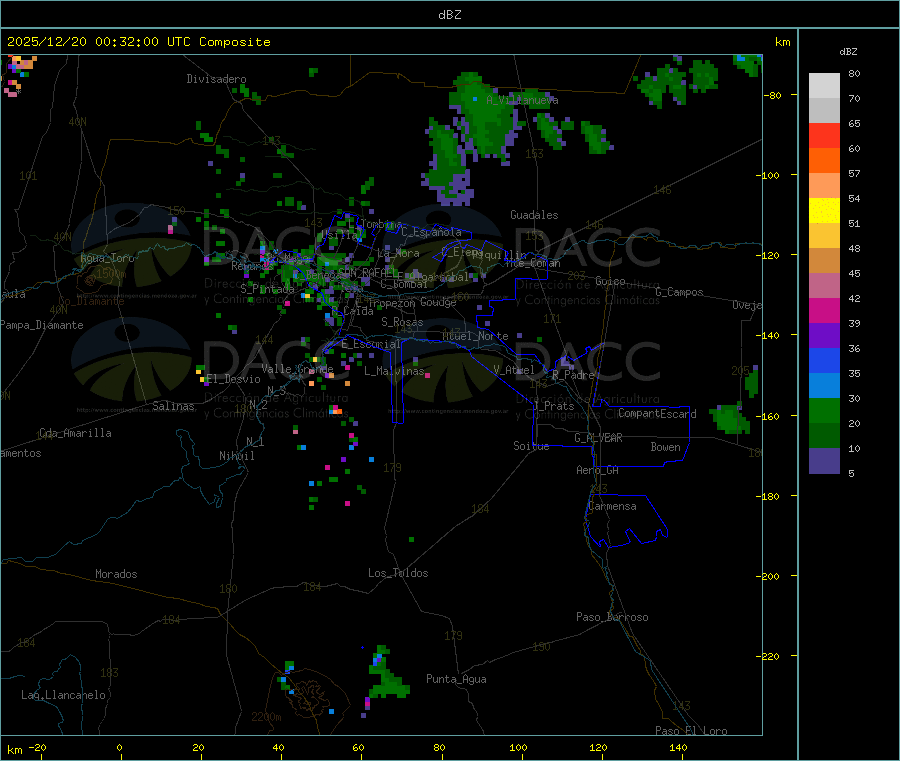Click the Paso_El_Loro label

(691, 731)
